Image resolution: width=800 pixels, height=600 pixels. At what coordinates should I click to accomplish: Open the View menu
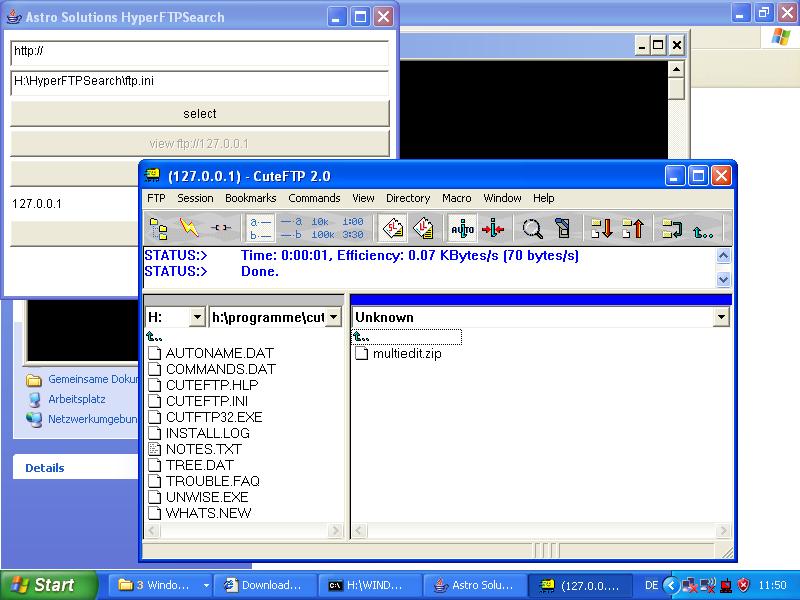coord(363,198)
